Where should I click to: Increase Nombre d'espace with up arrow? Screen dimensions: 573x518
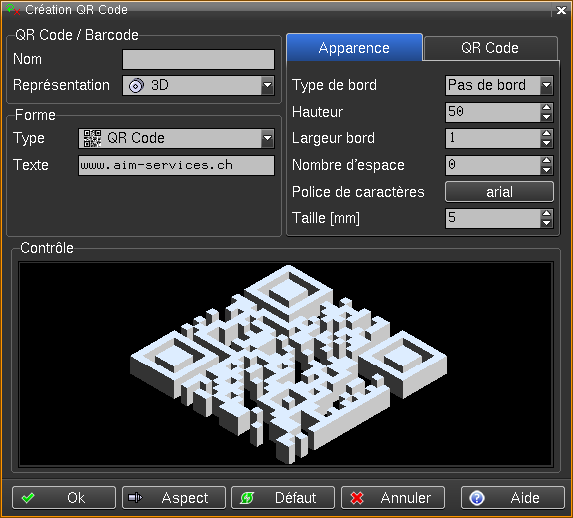click(x=547, y=160)
